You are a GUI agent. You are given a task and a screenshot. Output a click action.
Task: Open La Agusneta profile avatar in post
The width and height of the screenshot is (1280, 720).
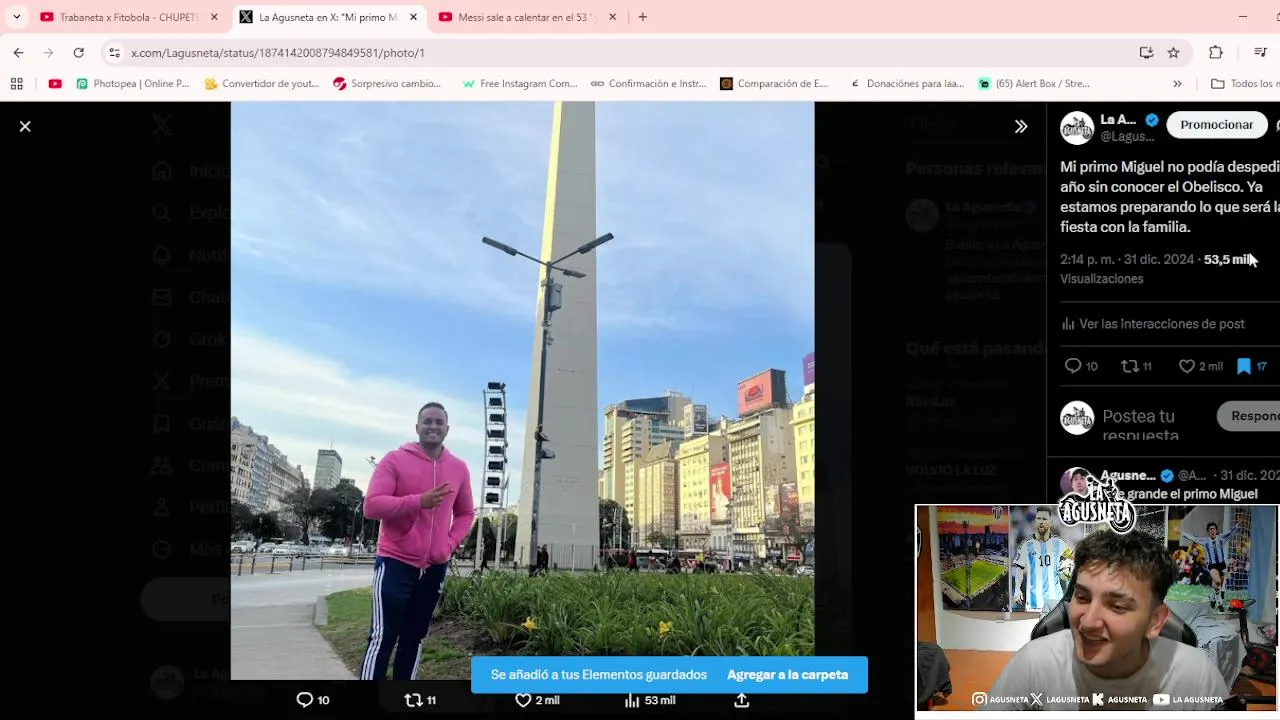click(1077, 128)
